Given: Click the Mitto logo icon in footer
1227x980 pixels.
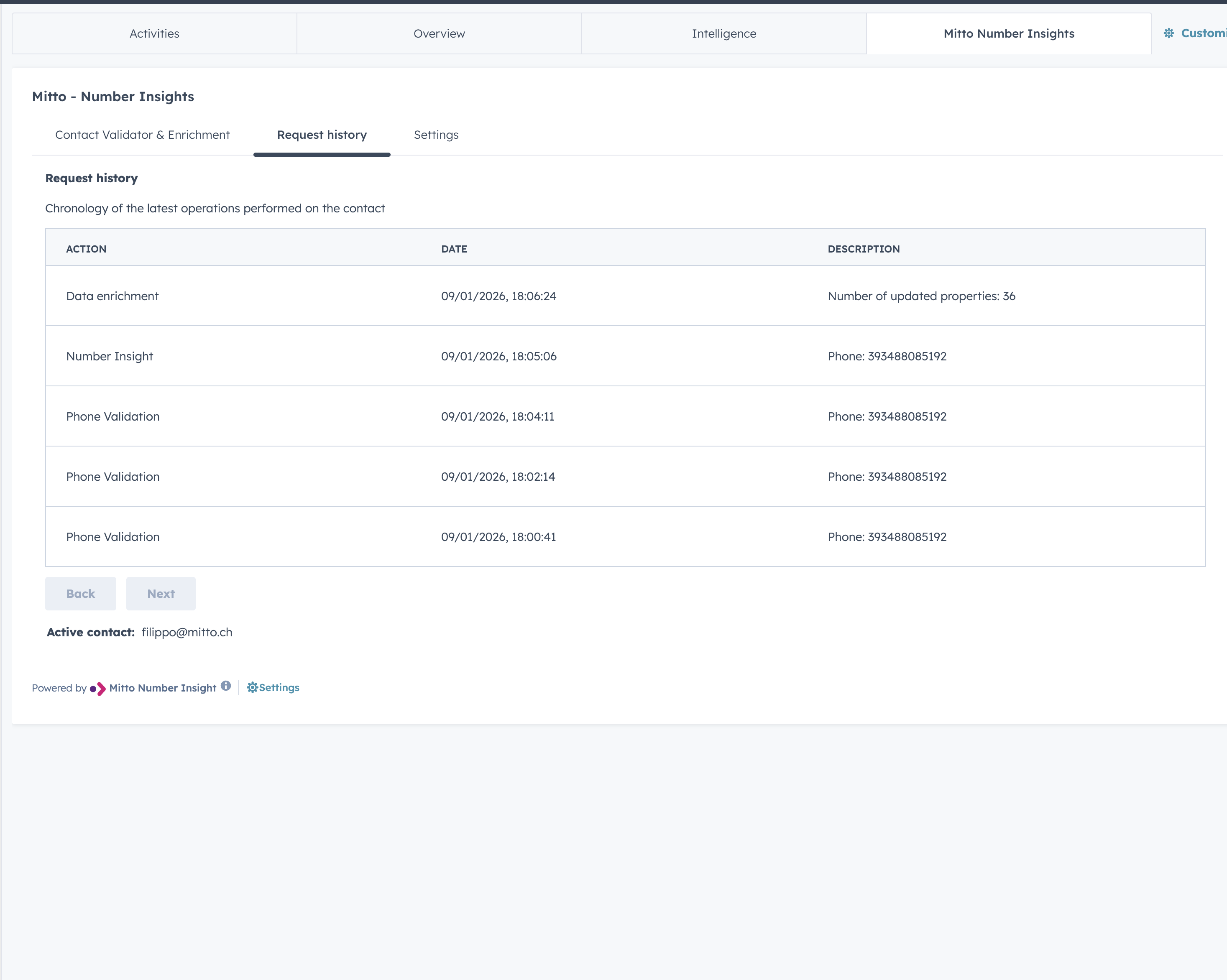Looking at the screenshot, I should click(x=98, y=689).
